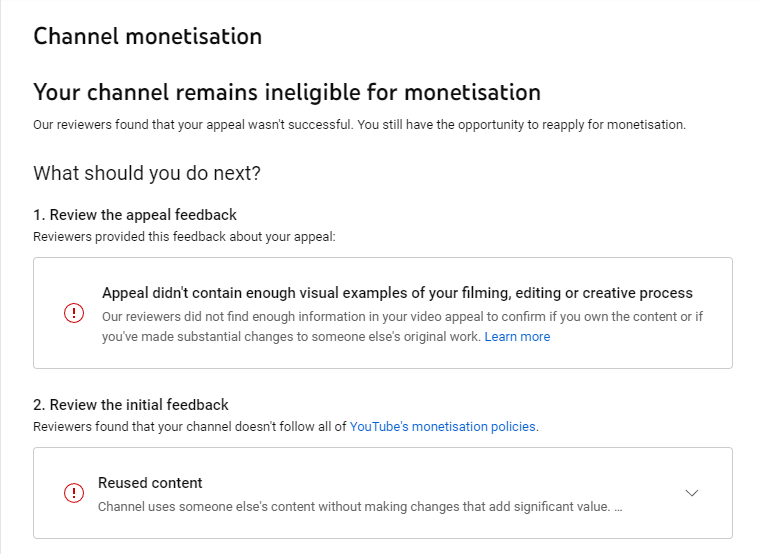Viewport: 760px width, 554px height.
Task: Click the 'Reviewers provided this feedback' text
Action: 184,237
